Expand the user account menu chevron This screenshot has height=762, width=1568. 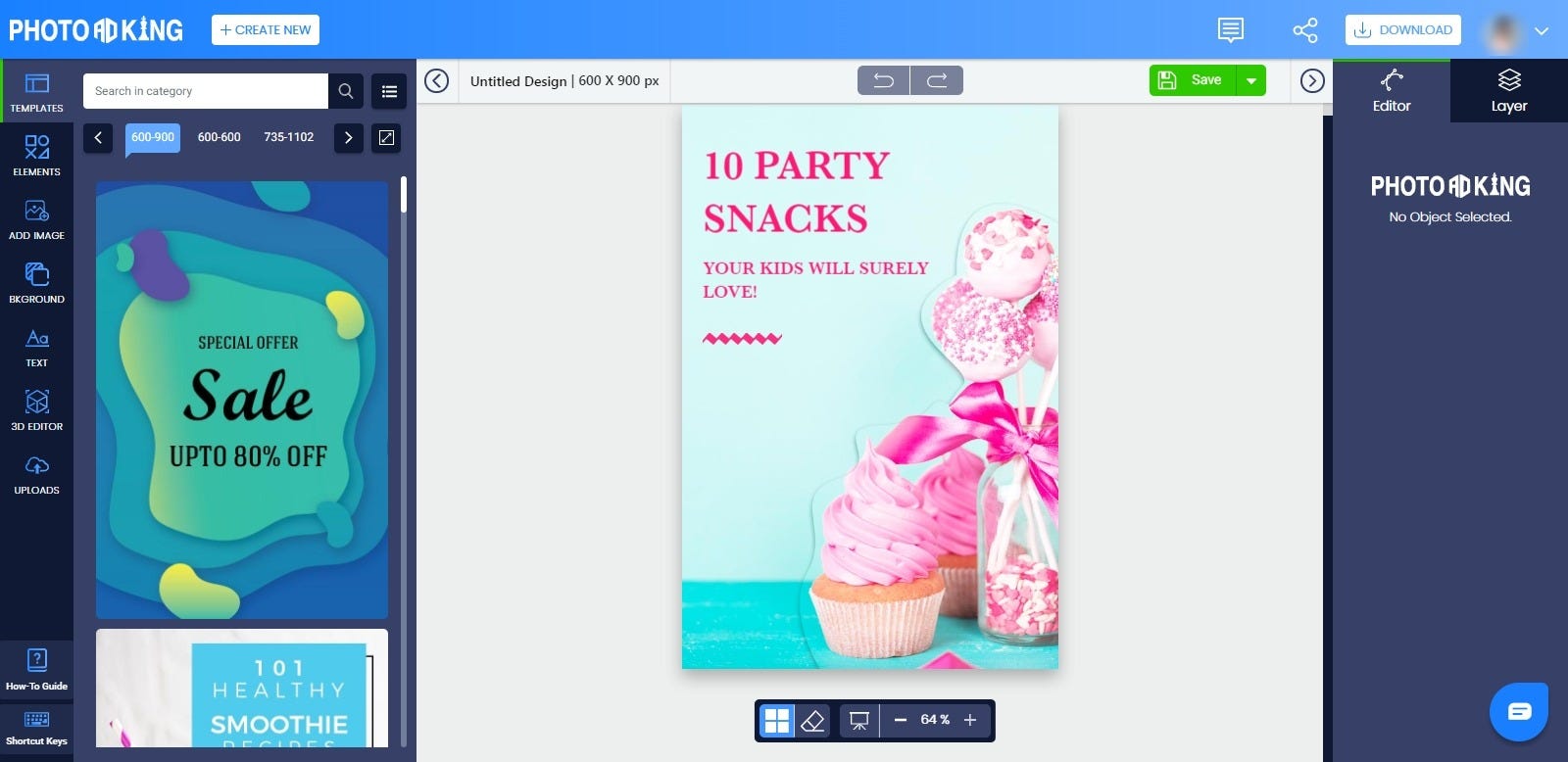[x=1542, y=30]
